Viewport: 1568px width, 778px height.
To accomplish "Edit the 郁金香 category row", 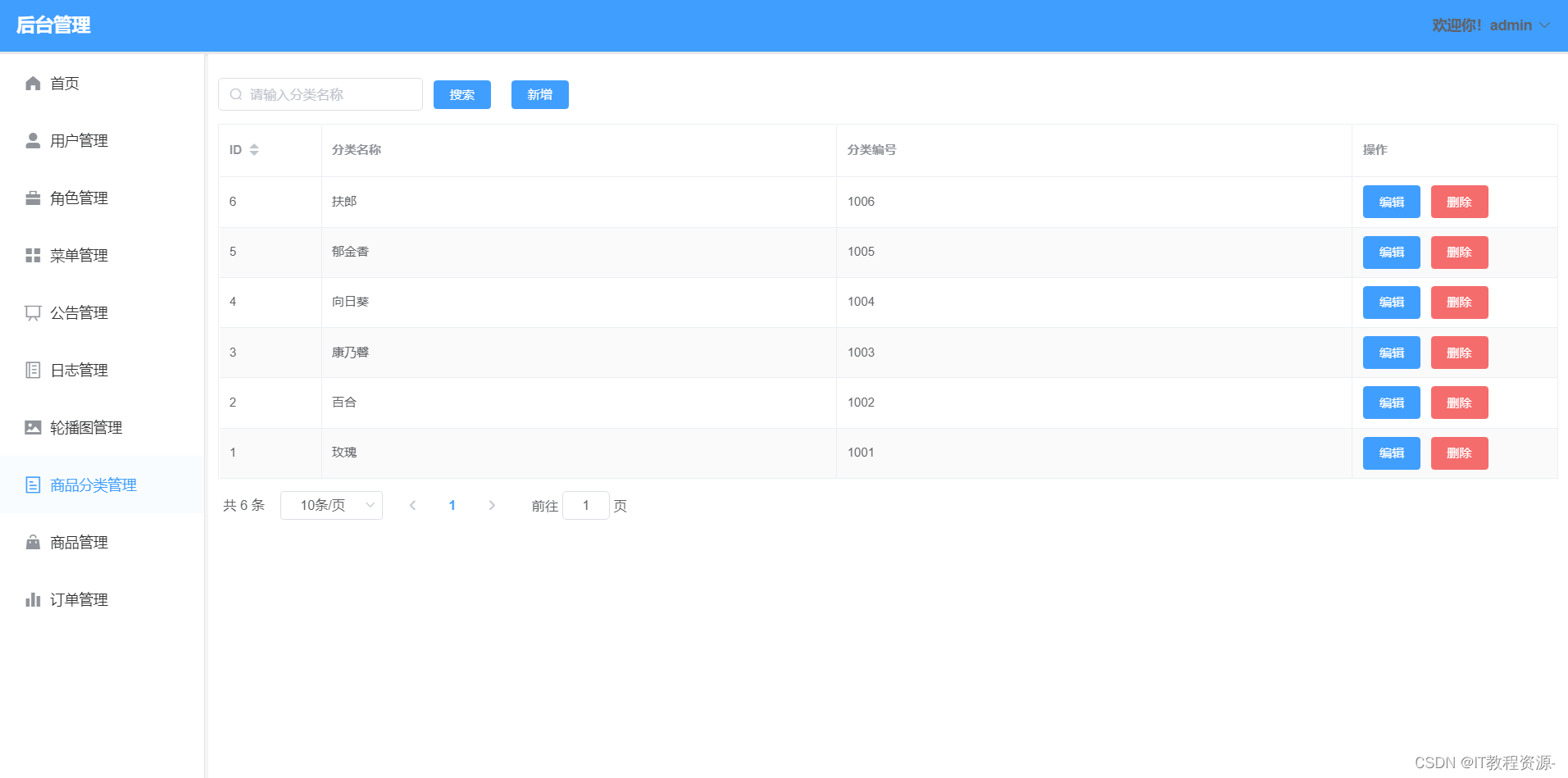I will pyautogui.click(x=1392, y=252).
